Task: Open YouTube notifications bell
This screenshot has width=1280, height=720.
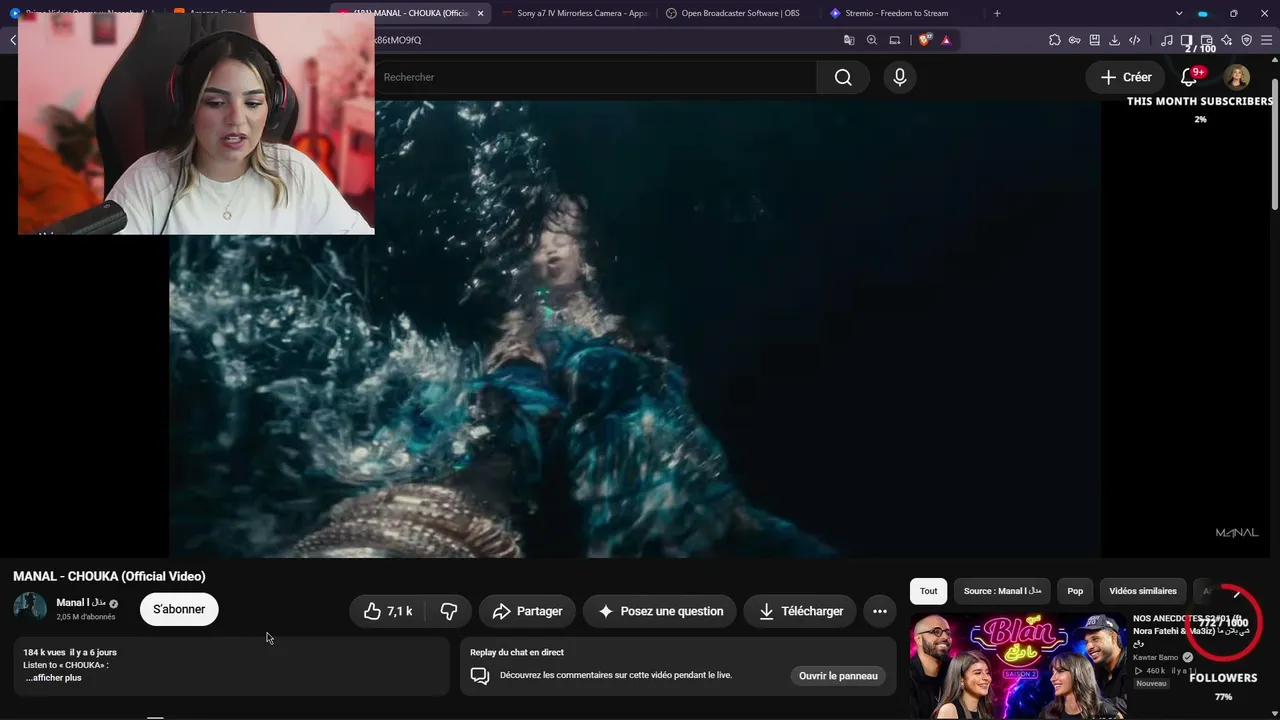Action: point(1189,77)
